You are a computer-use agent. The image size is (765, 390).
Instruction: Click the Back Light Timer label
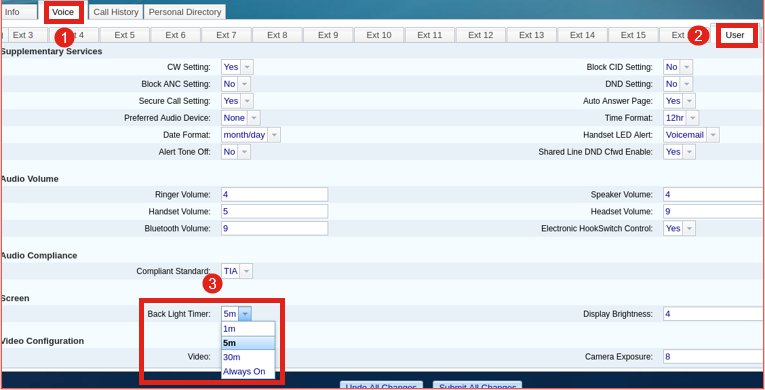[x=179, y=314]
